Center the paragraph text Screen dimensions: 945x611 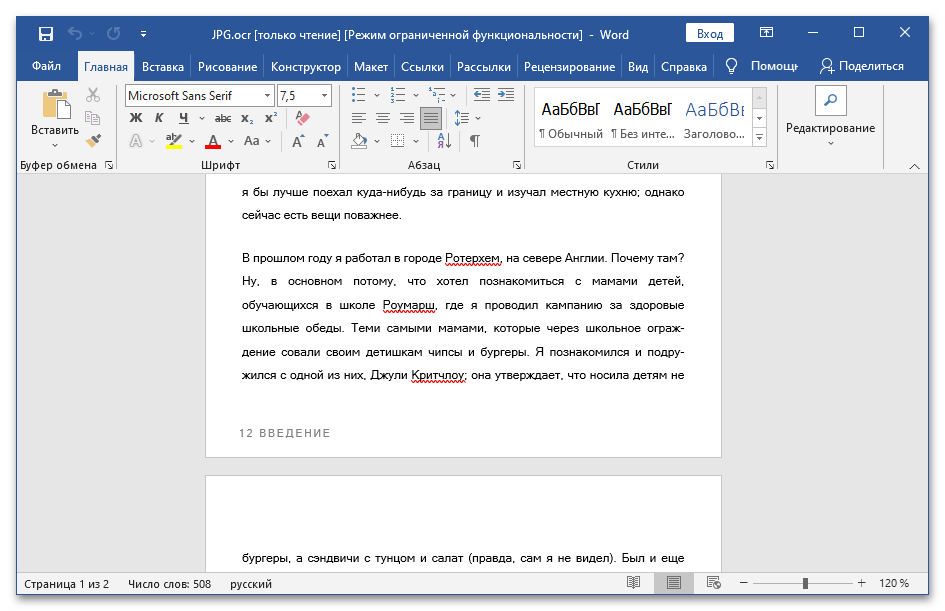(383, 118)
